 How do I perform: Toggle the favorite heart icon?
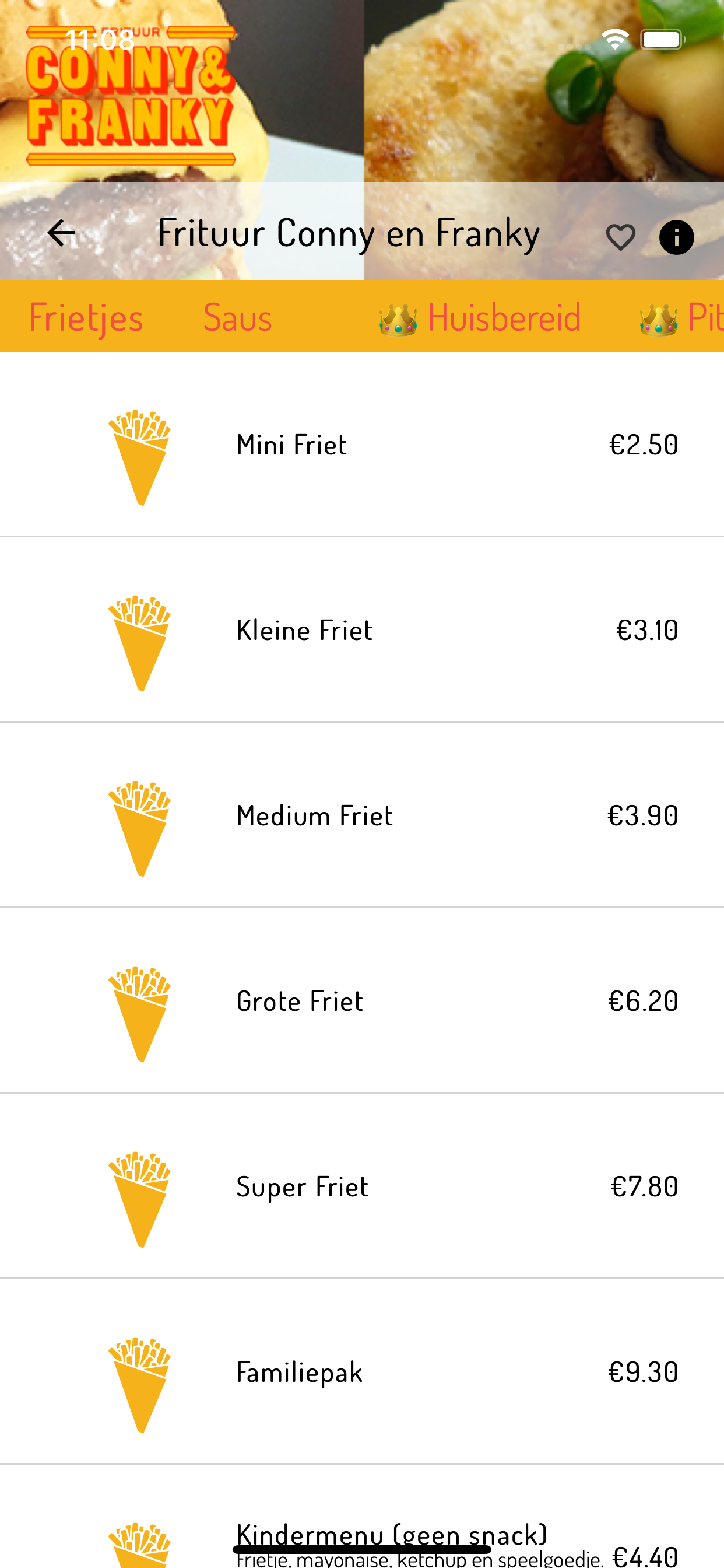(x=621, y=237)
